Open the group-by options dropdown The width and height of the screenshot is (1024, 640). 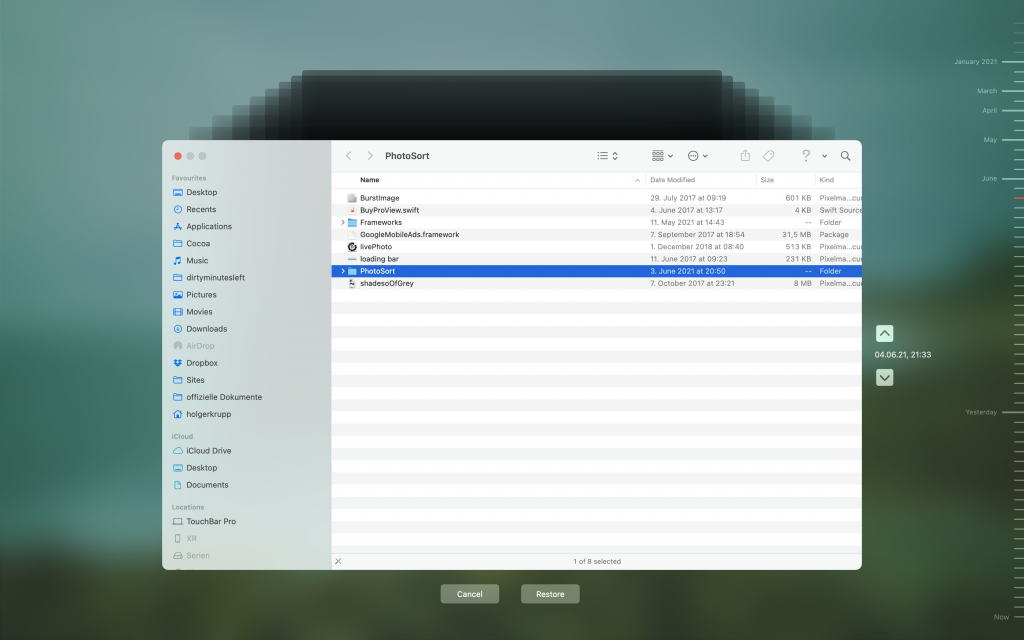(x=662, y=156)
